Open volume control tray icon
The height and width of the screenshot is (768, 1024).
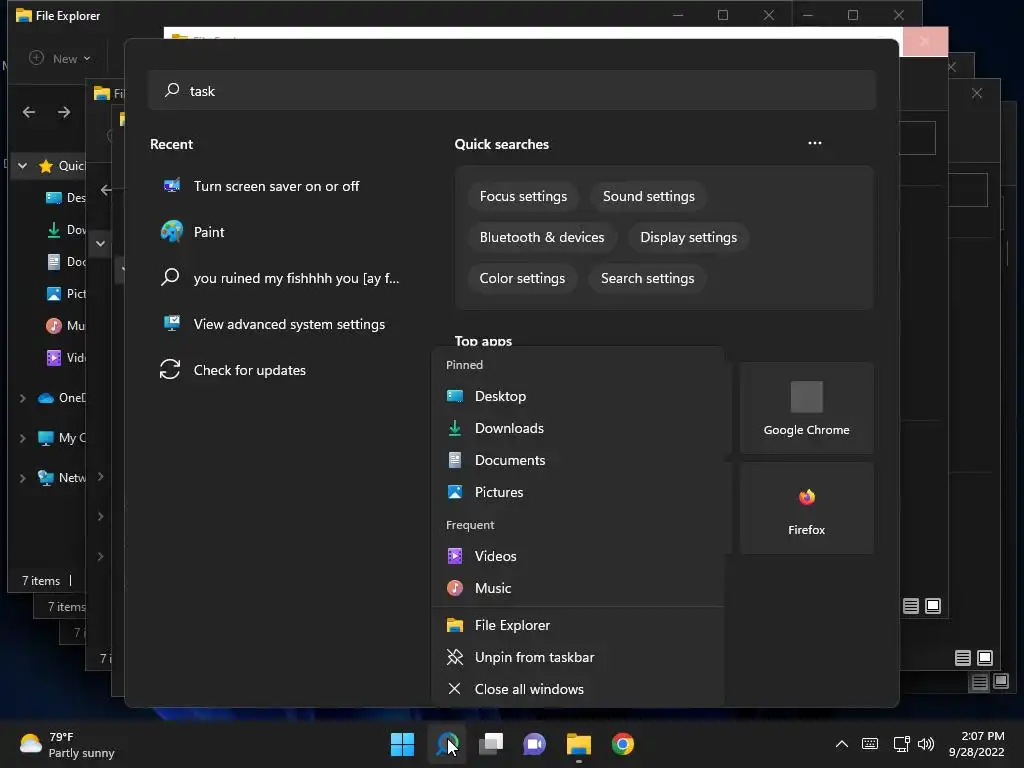pos(926,744)
